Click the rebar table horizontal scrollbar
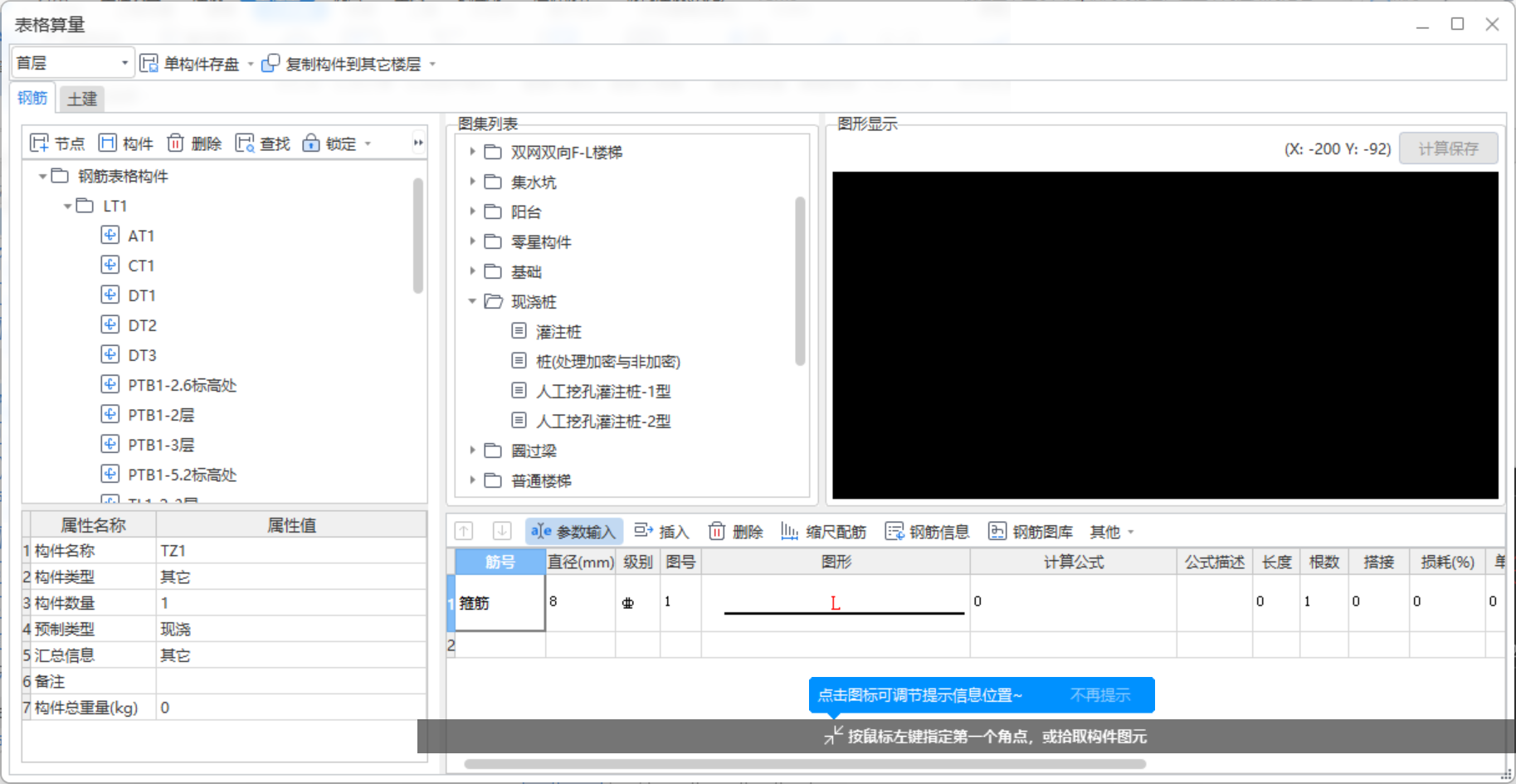Screen dimensions: 1516x784 click(805, 764)
